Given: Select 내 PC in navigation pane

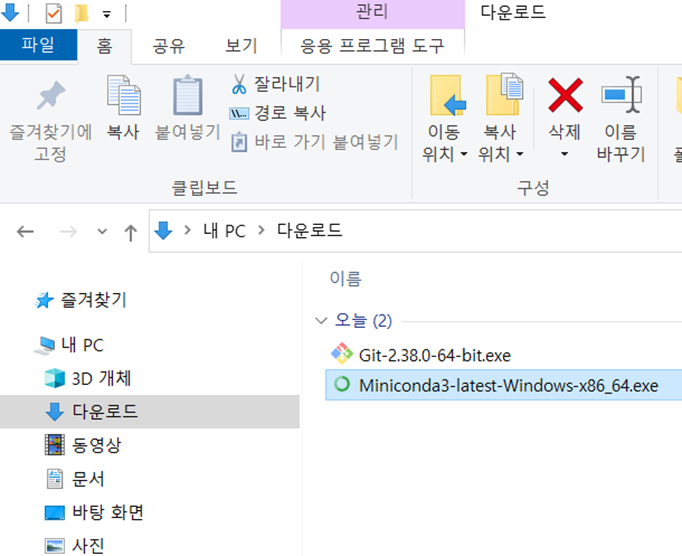Looking at the screenshot, I should pyautogui.click(x=69, y=345).
